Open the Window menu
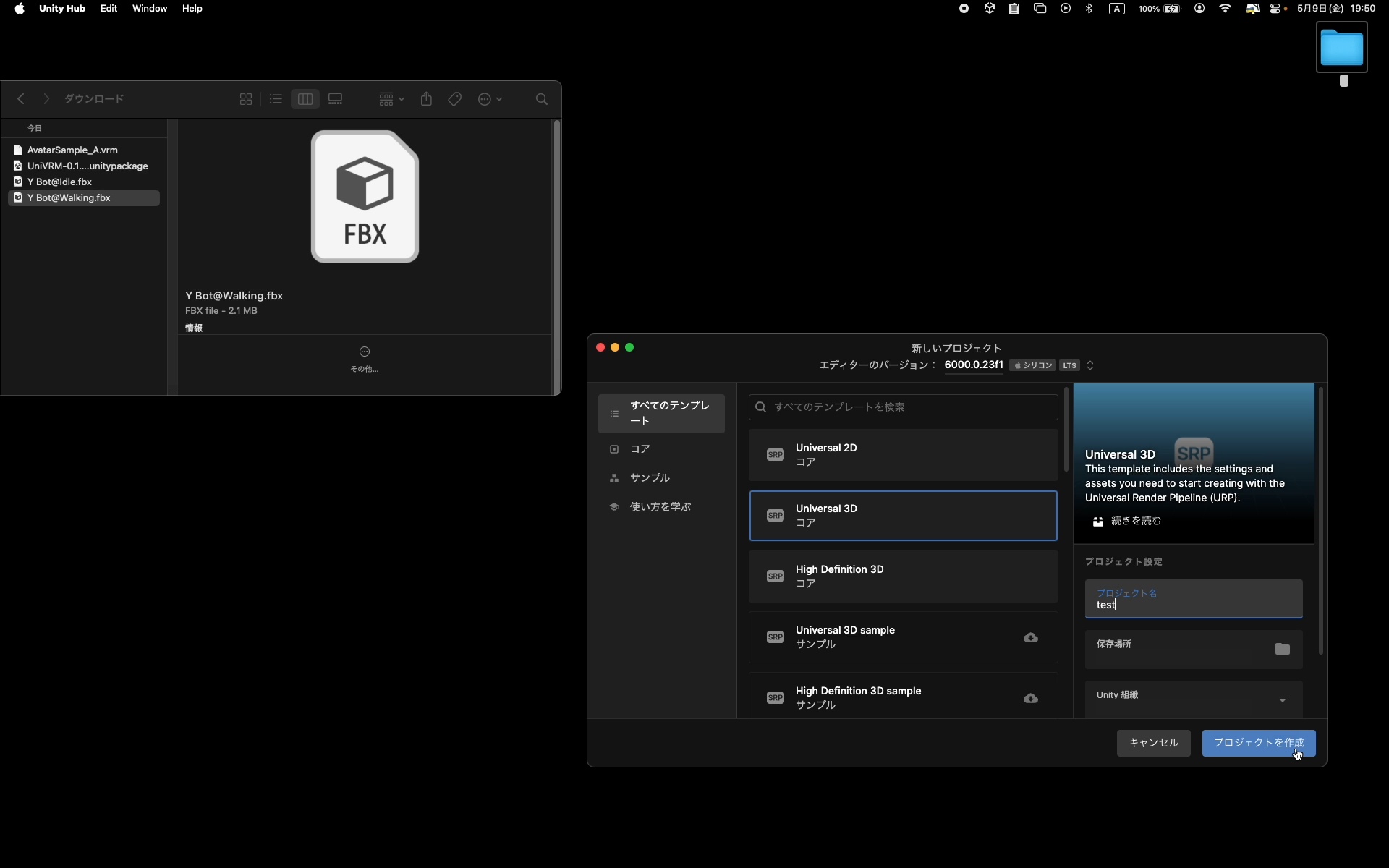Screen dimensions: 1389x868 click(x=150, y=9)
